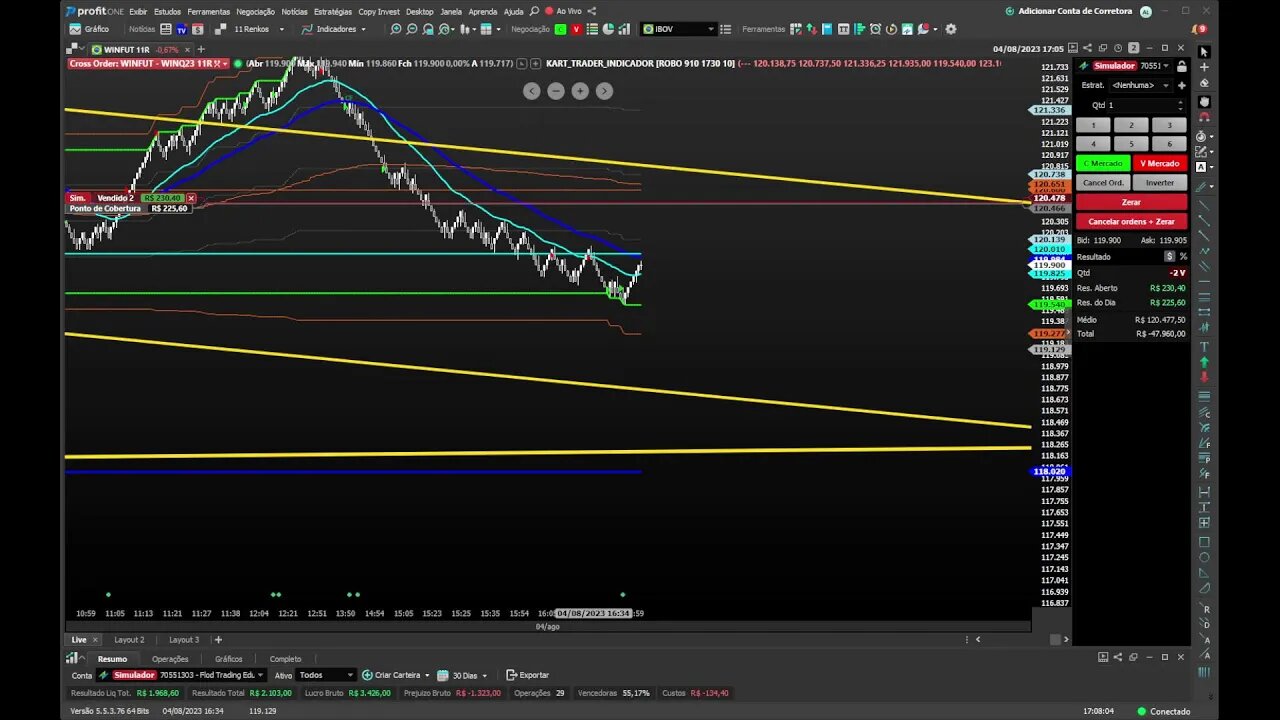Click the green C buy negotiation icon
1280x720 pixels.
tap(560, 29)
